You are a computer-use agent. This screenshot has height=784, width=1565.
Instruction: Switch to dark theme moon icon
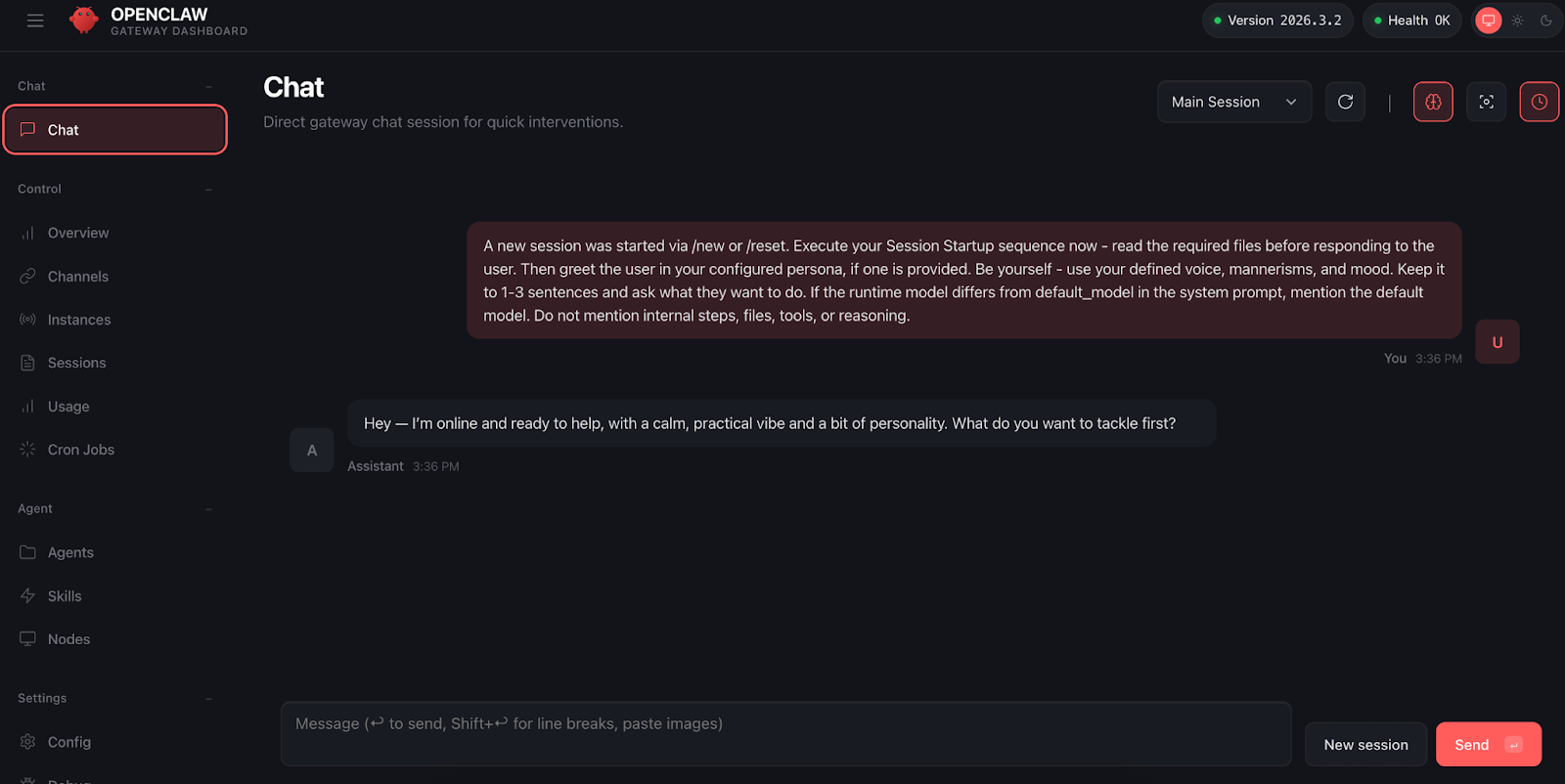1545,21
